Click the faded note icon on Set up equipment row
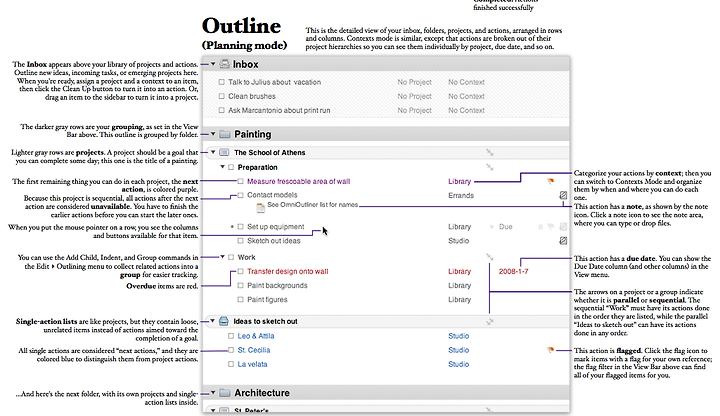This screenshot has height=416, width=720. pyautogui.click(x=563, y=226)
